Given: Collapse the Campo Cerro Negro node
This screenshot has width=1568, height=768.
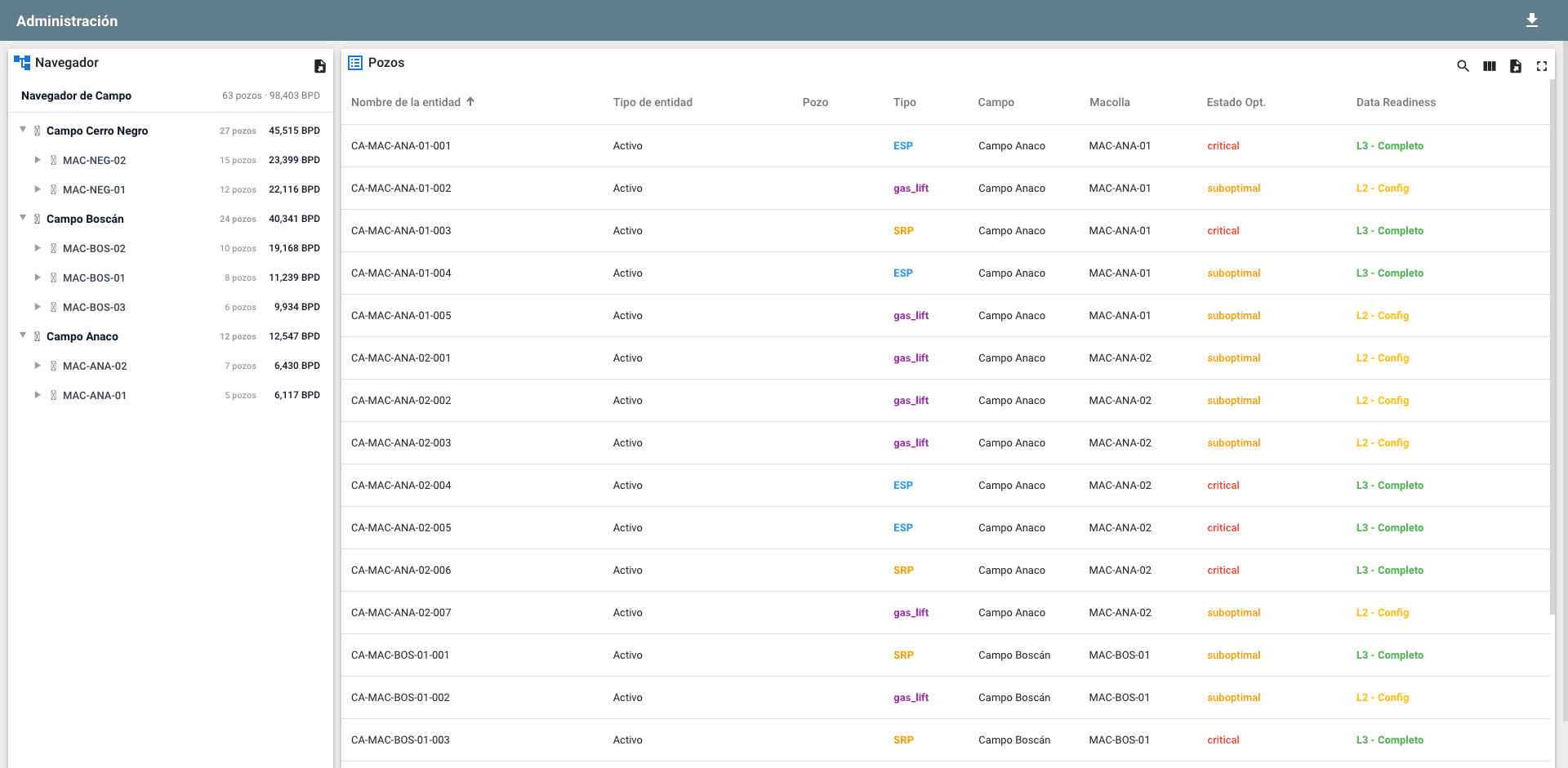Looking at the screenshot, I should (x=23, y=130).
